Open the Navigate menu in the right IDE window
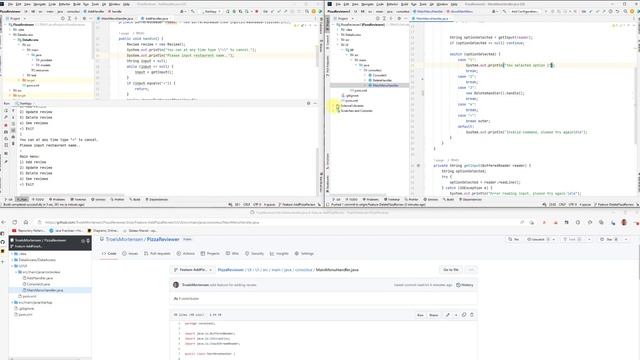This screenshot has height=360, width=640. pos(367,4)
